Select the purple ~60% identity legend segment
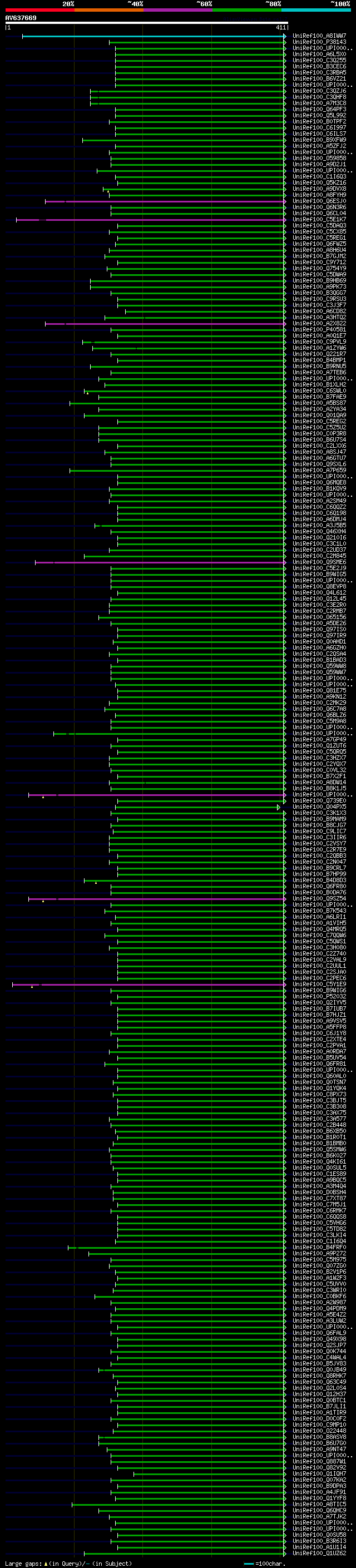 tap(177, 10)
